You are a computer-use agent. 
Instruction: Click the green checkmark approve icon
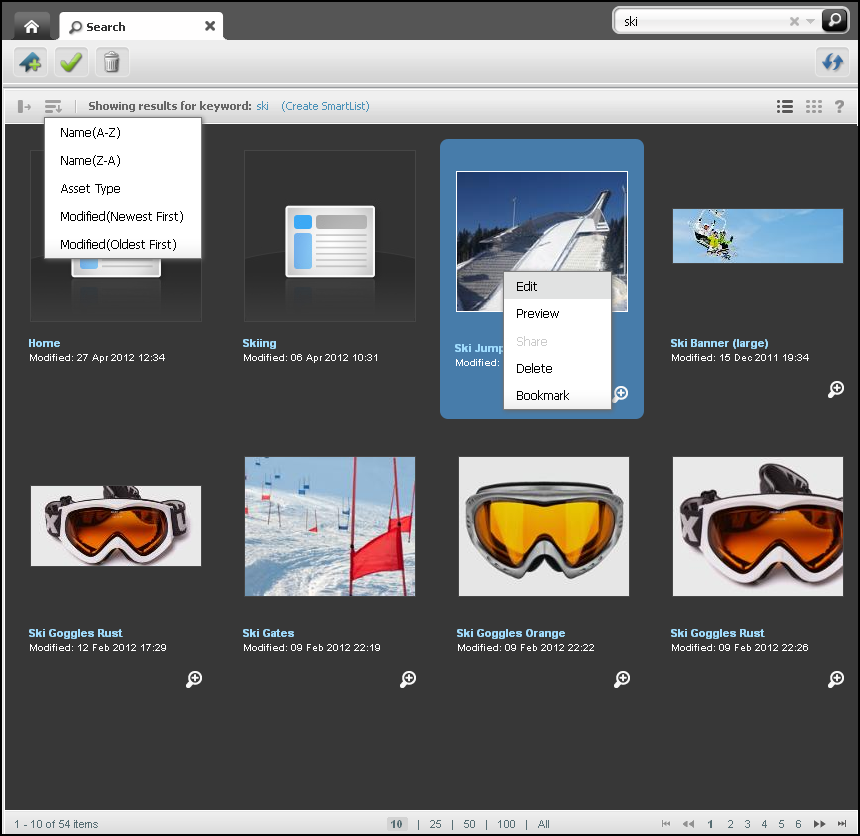(x=71, y=62)
